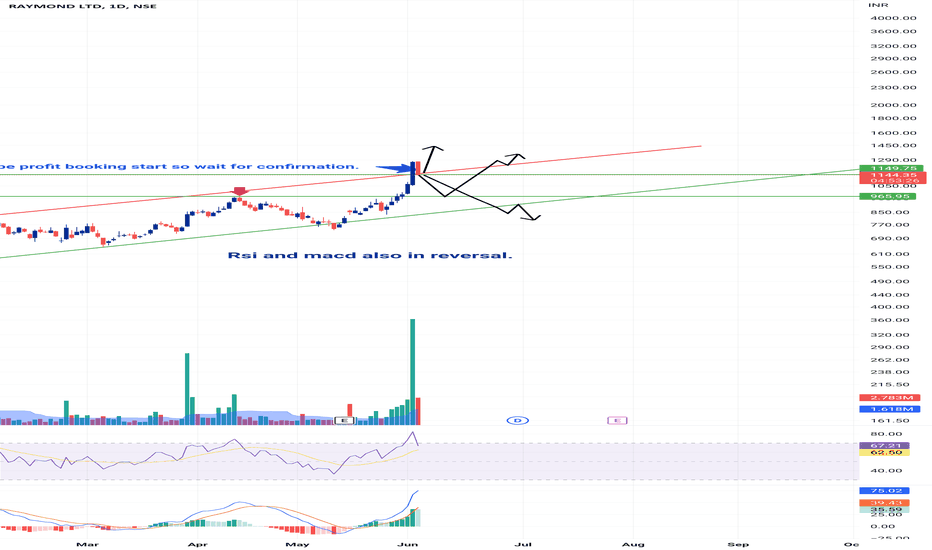Click the 80.00 RSI axis label

[x=886, y=435]
